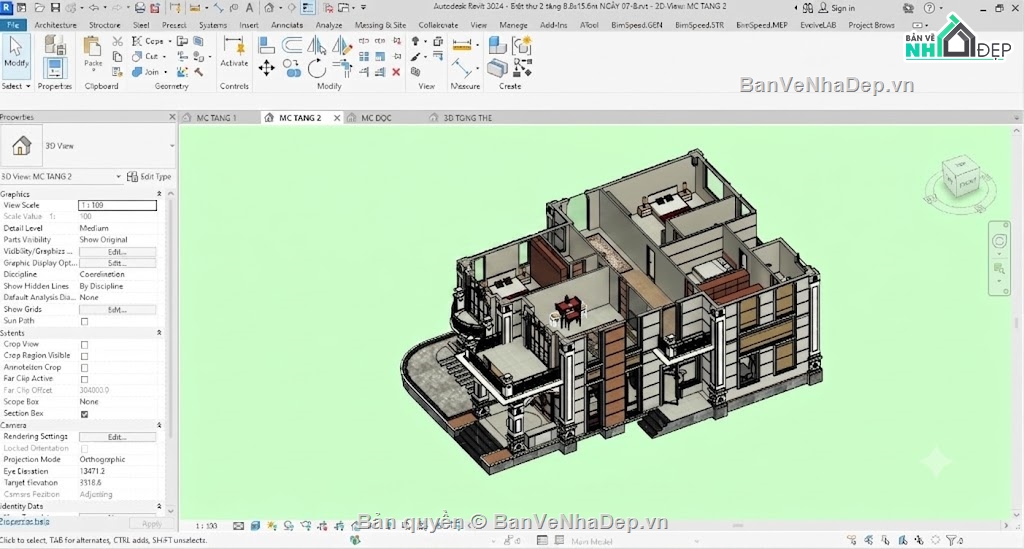Click Default 3D View house icon
1024x549 pixels.
coord(270,8)
